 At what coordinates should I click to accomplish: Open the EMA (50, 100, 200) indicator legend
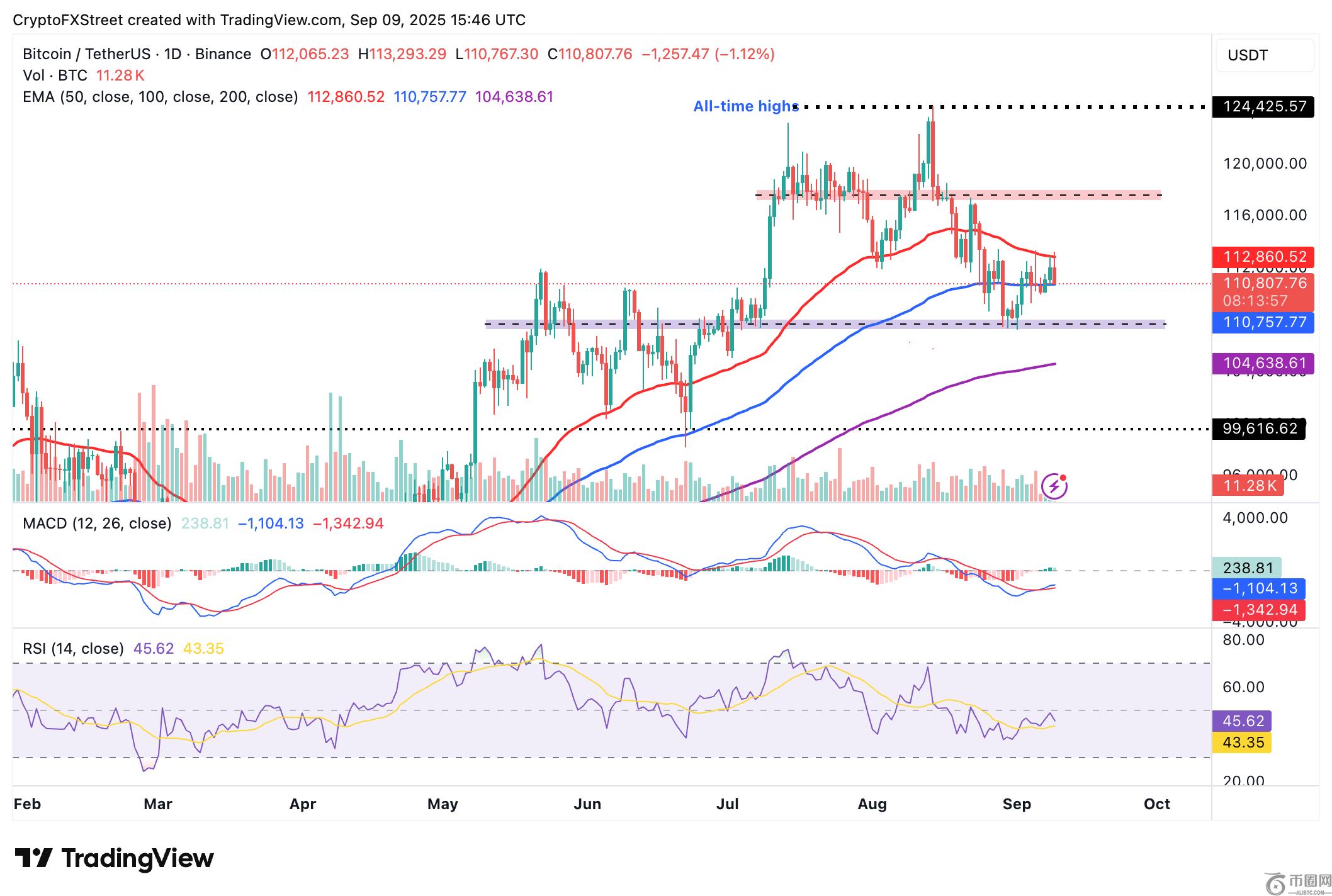160,97
